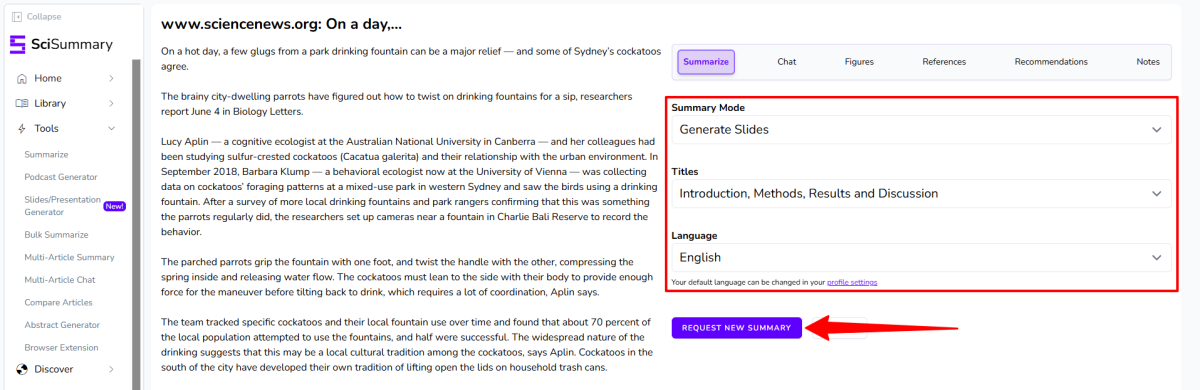Click Request New Summary button

click(737, 328)
